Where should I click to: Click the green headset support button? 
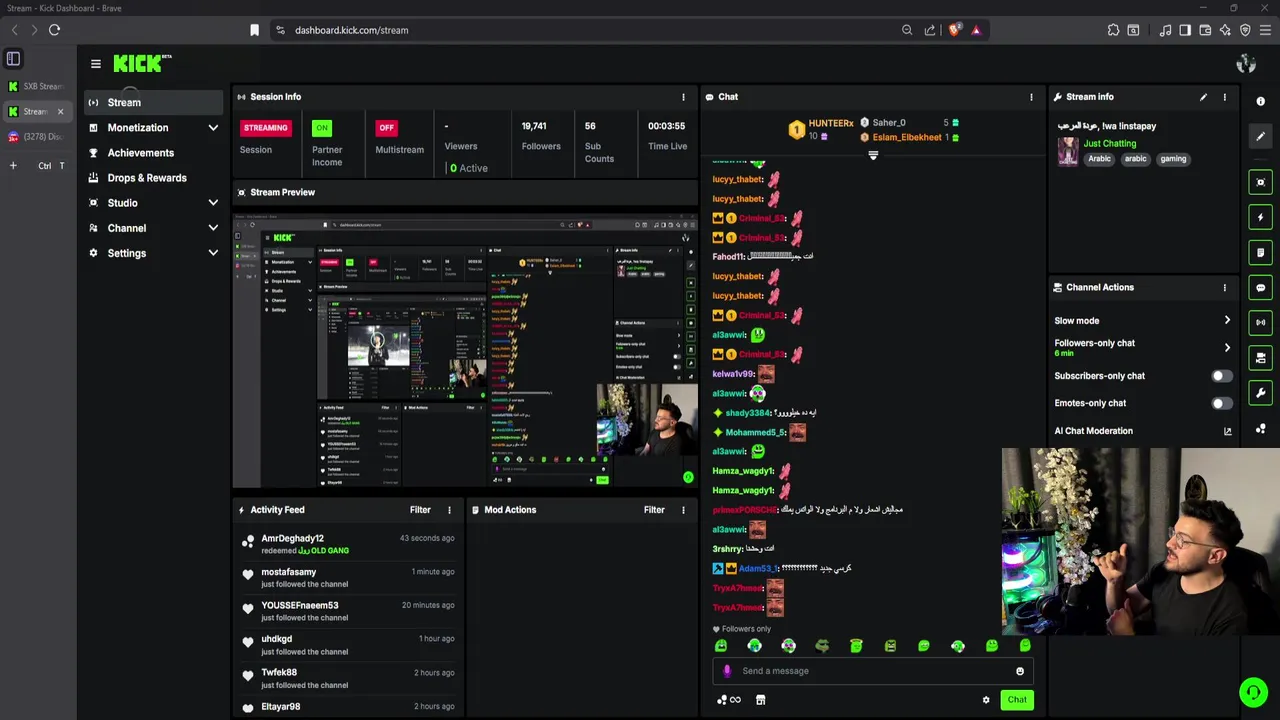1253,692
